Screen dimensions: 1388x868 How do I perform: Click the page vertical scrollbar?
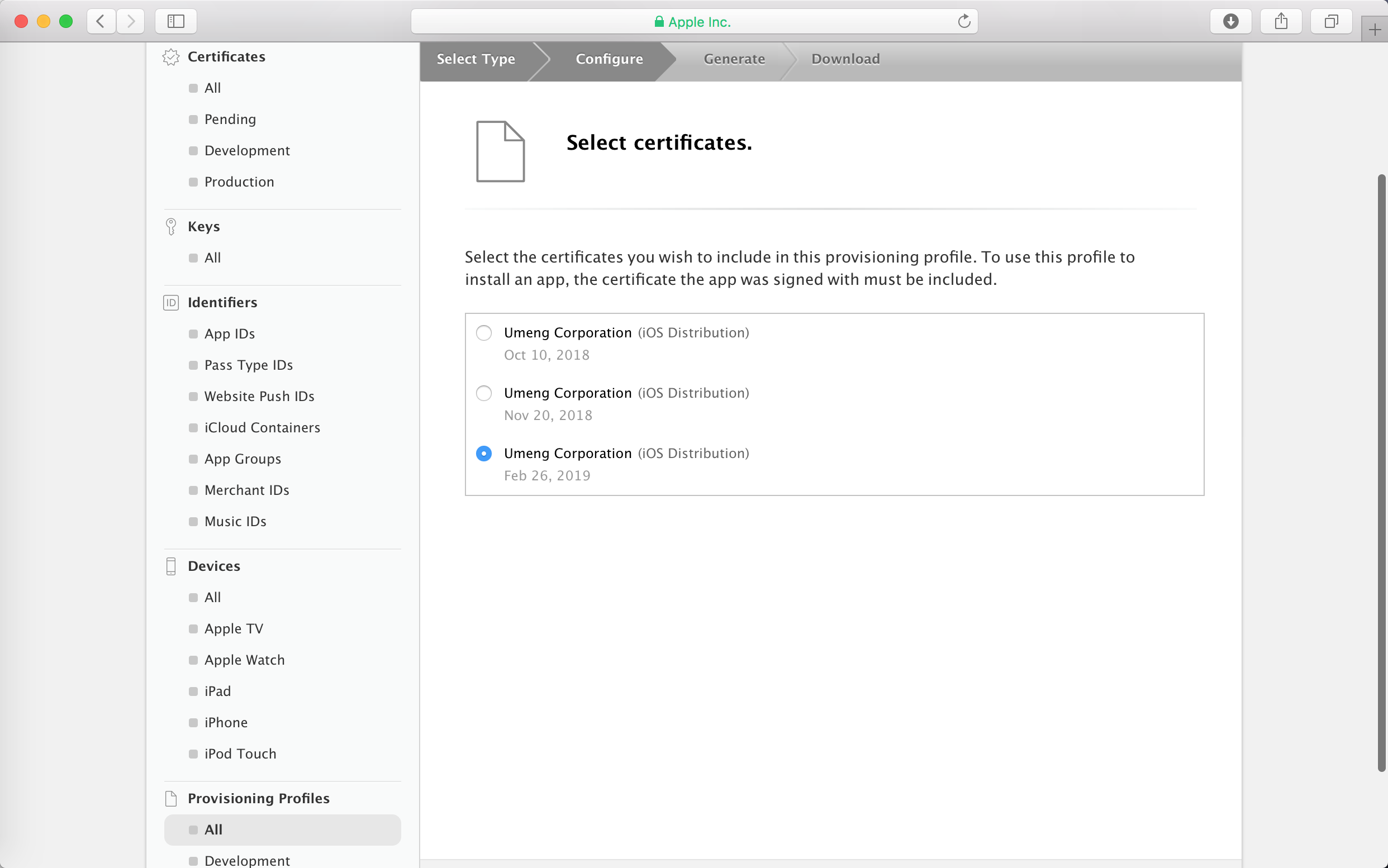(1382, 473)
